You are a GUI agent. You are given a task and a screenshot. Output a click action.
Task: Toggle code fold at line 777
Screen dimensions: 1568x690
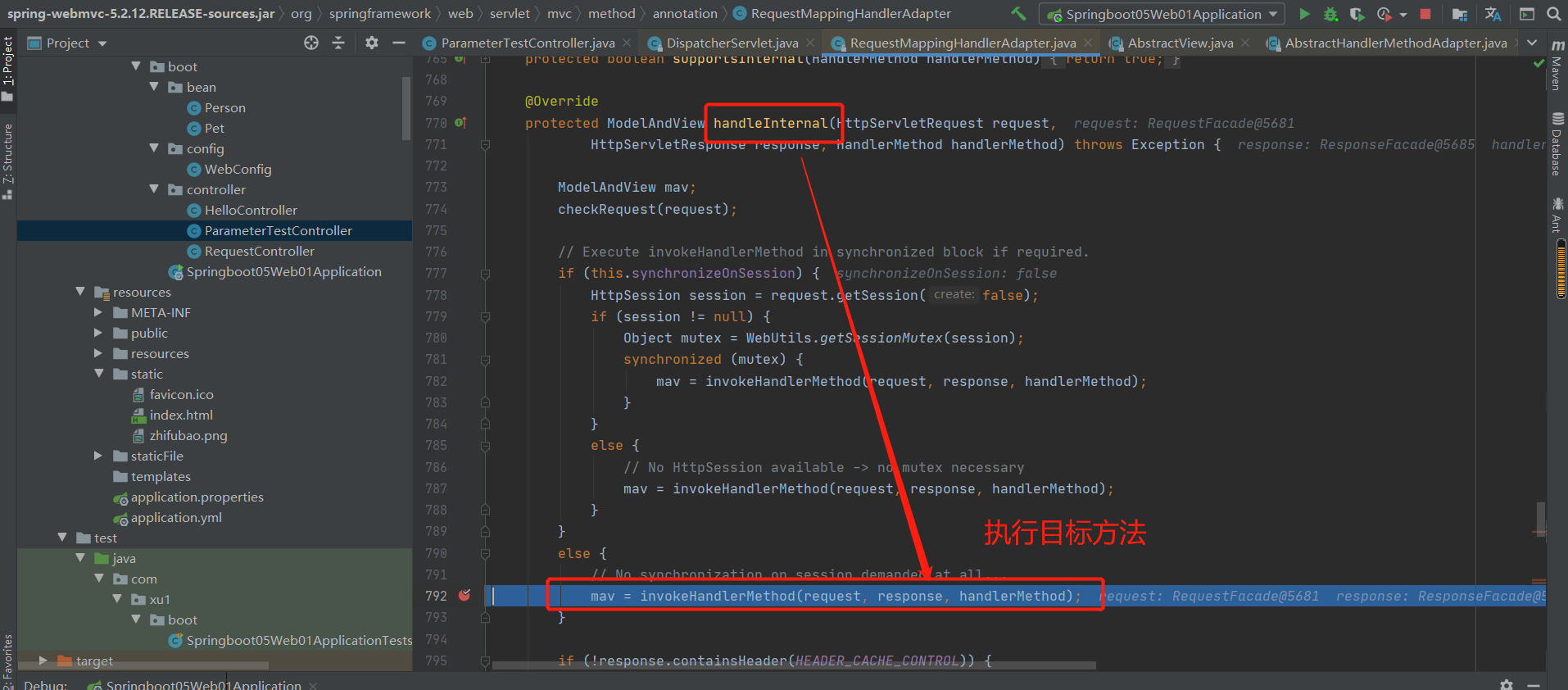(485, 274)
